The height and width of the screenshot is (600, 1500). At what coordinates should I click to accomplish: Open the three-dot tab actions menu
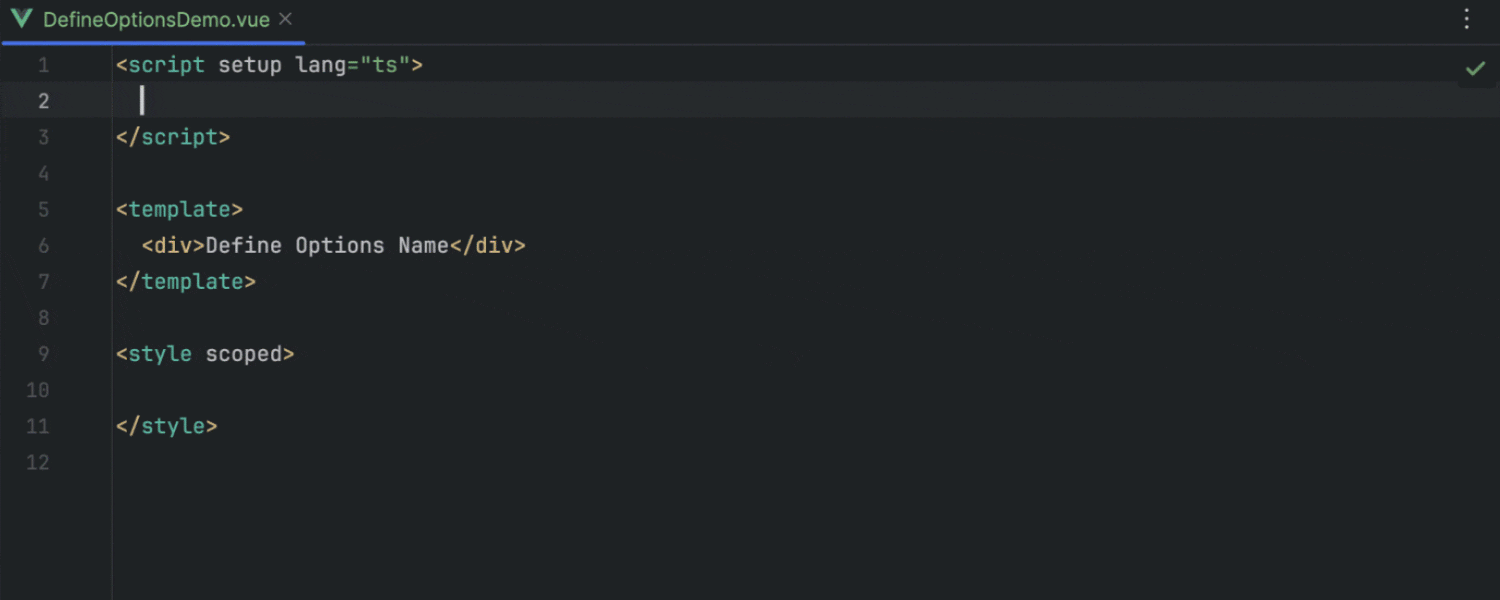(x=1467, y=19)
